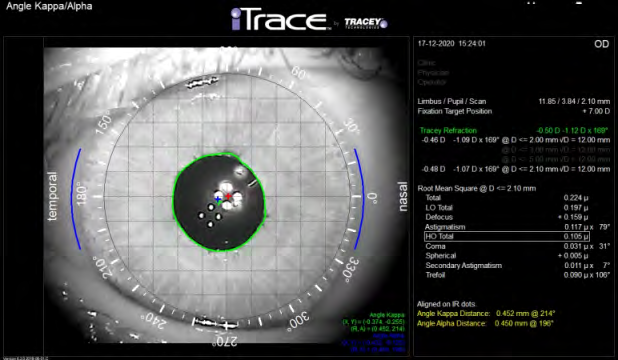This screenshot has height=360, width=618.
Task: Click the 'nasal' side label
Action: (x=402, y=196)
